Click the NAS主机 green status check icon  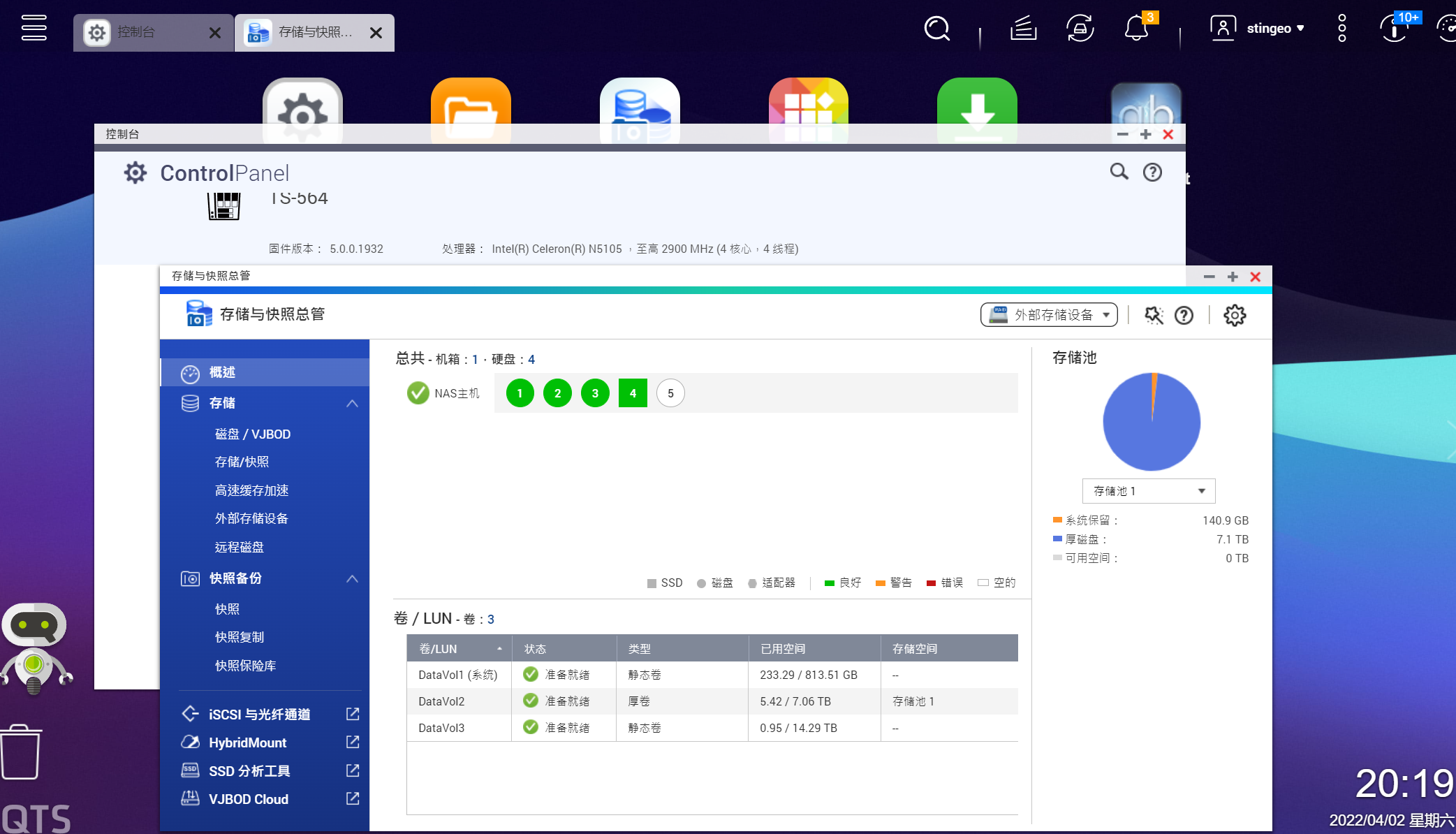418,393
